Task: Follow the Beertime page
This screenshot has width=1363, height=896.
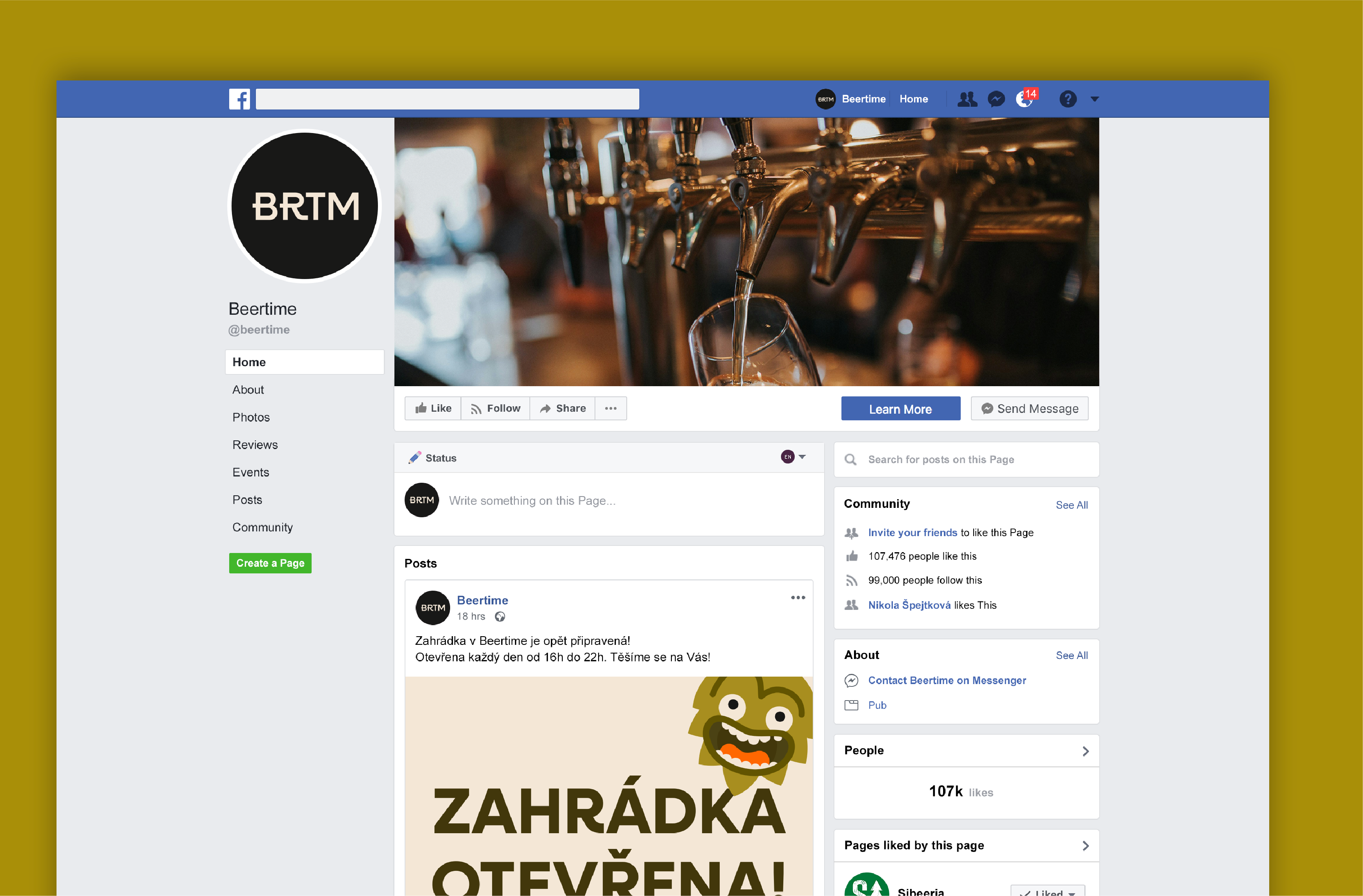Action: point(495,408)
